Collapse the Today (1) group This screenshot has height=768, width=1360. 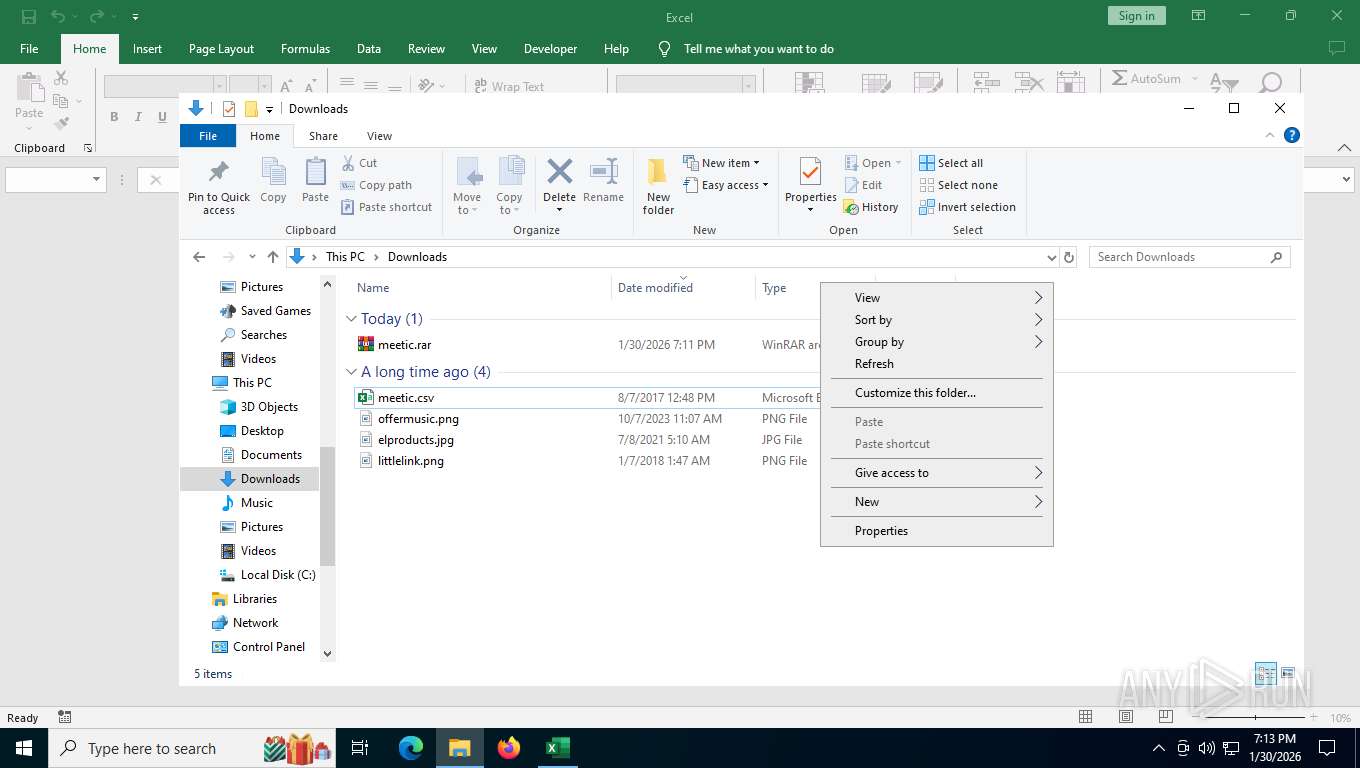(351, 319)
